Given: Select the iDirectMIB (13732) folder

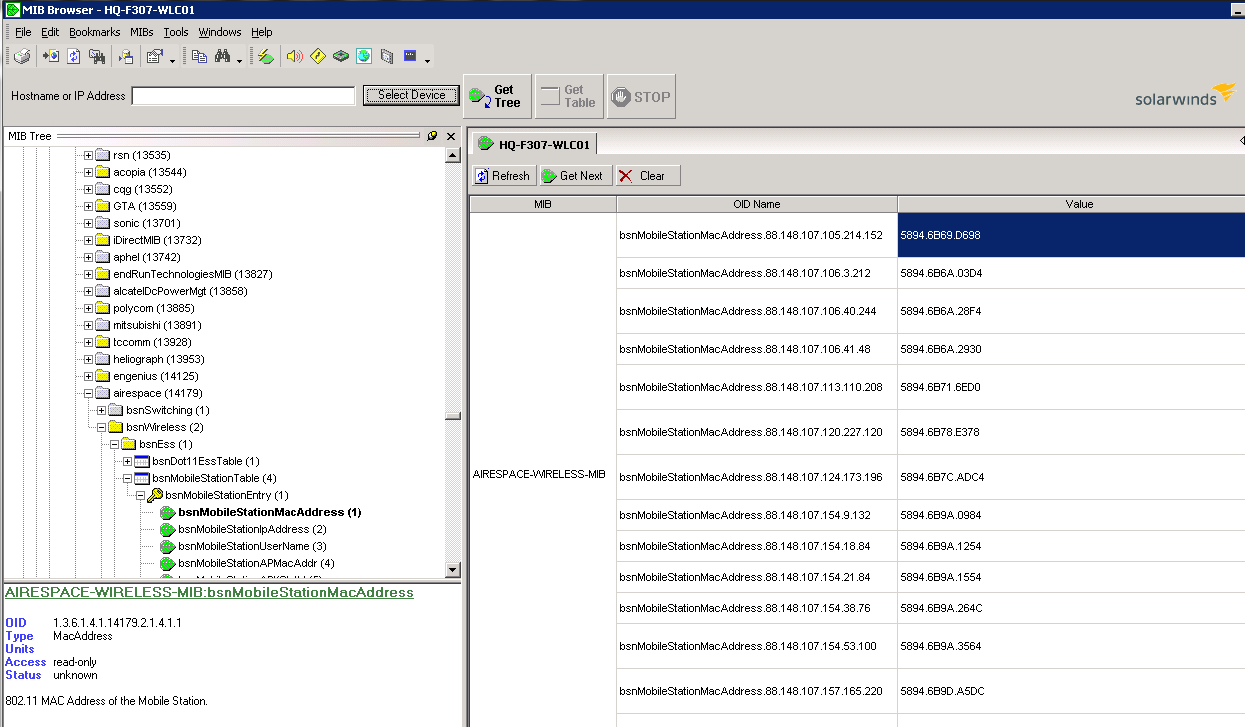Looking at the screenshot, I should [x=157, y=240].
